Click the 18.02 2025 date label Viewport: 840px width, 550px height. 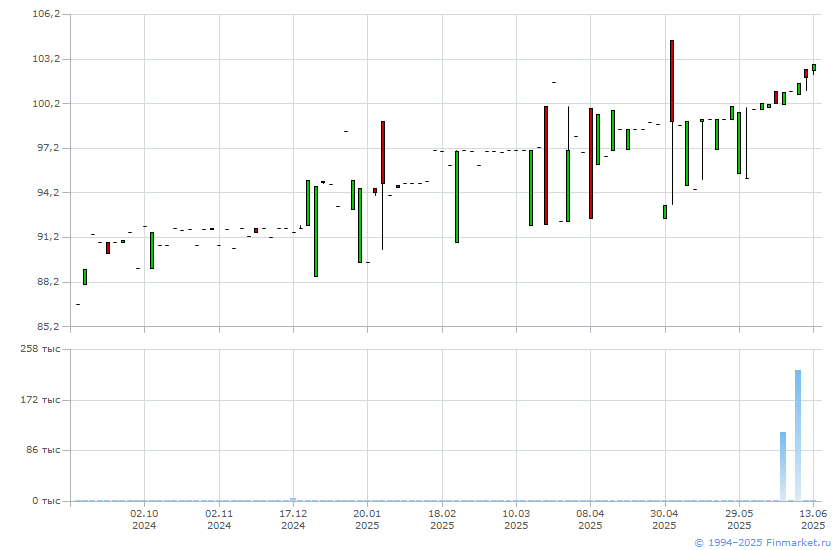coord(442,519)
